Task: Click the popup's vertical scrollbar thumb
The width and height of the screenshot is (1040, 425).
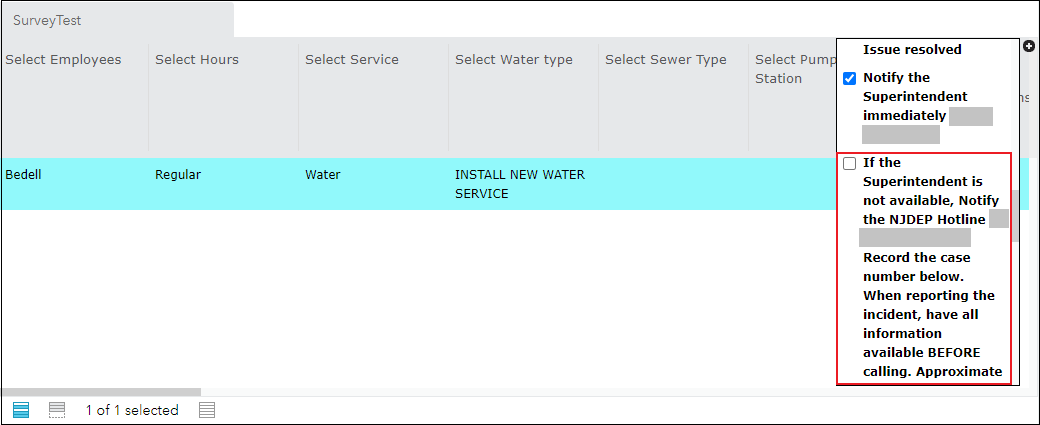Action: click(1014, 215)
